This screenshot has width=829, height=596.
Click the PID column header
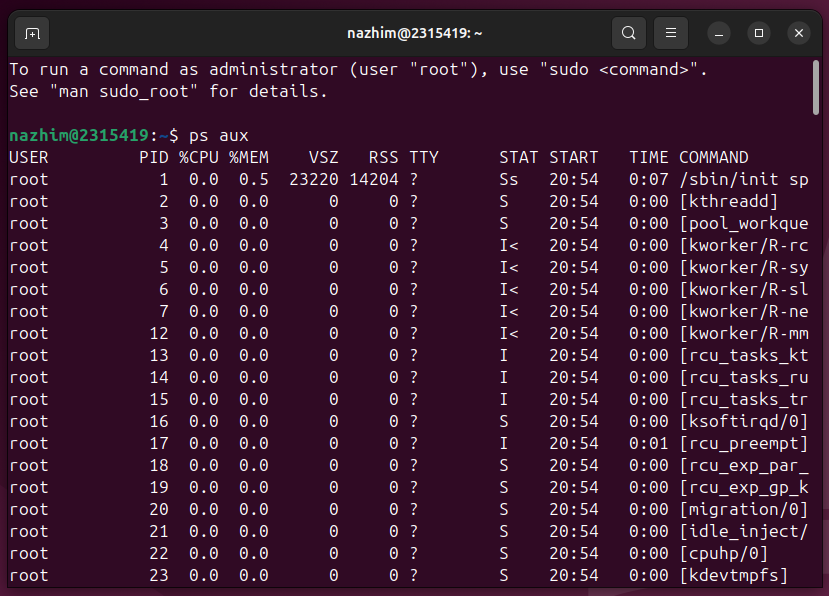click(153, 157)
